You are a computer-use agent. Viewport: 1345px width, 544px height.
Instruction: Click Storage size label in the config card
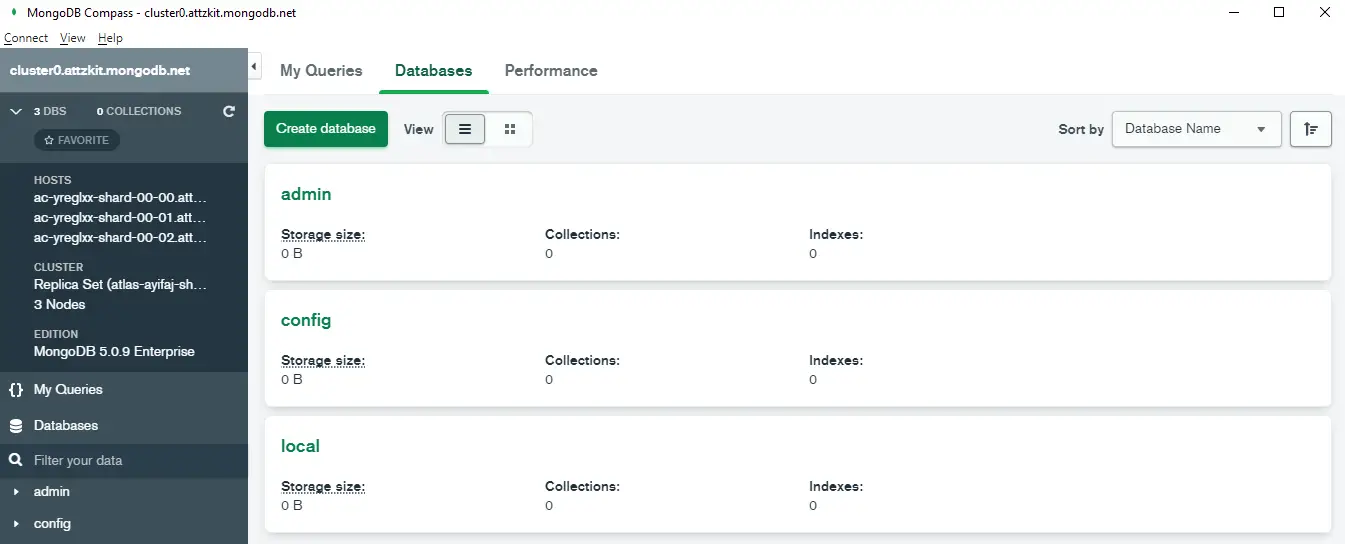pyautogui.click(x=323, y=361)
